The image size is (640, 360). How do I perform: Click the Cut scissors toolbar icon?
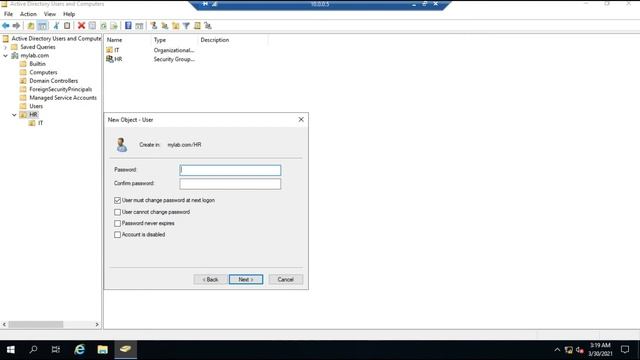click(x=56, y=26)
